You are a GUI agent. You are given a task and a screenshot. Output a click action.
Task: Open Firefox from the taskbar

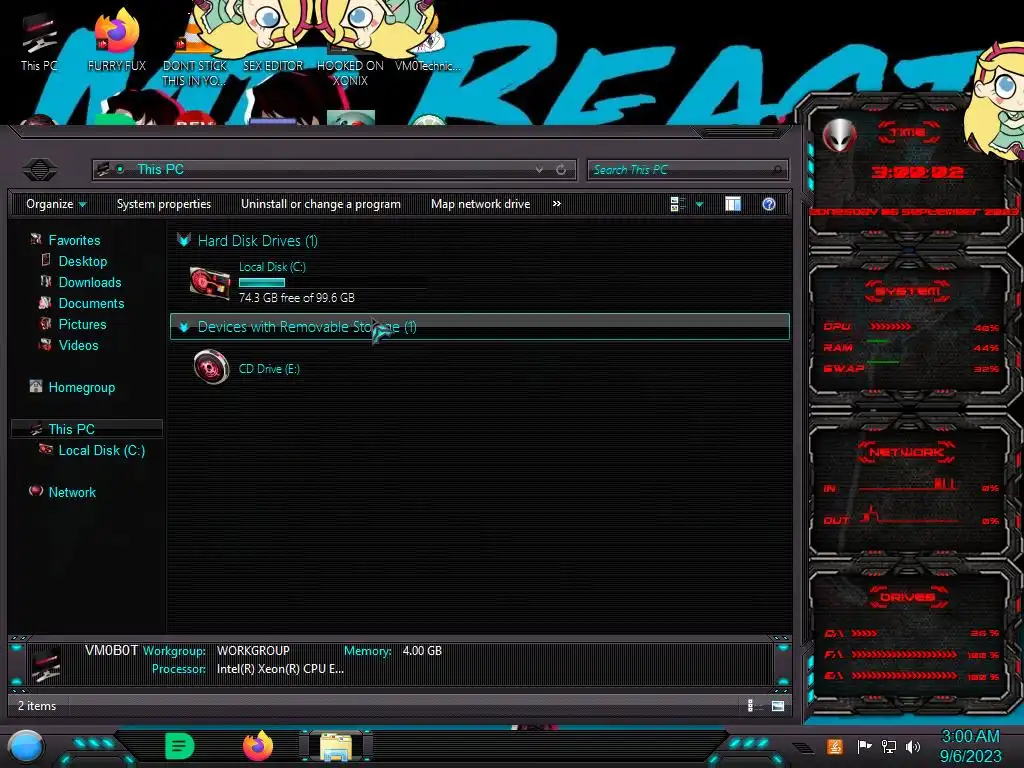[x=258, y=746]
